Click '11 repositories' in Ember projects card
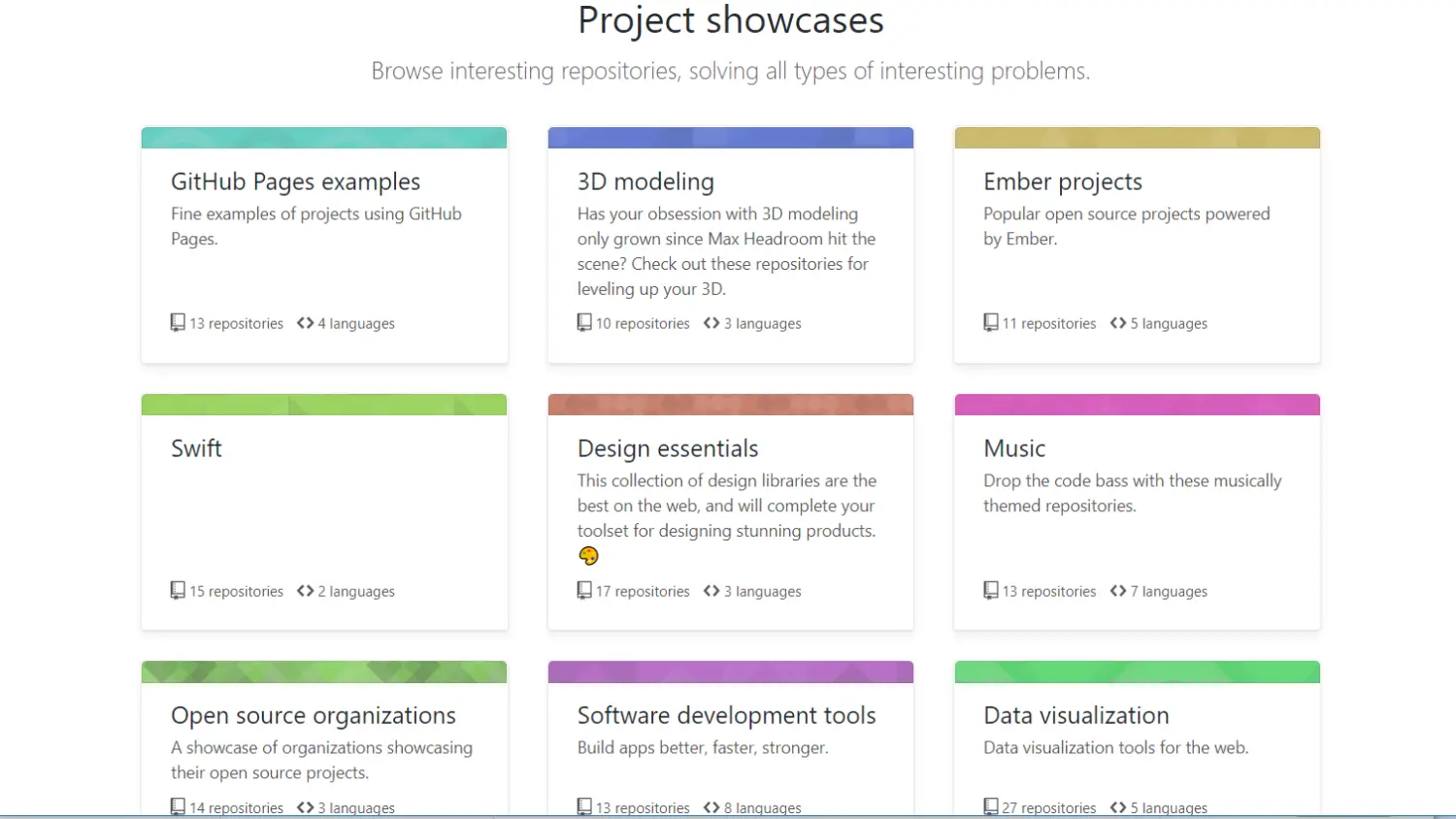1456x819 pixels. pyautogui.click(x=1049, y=323)
